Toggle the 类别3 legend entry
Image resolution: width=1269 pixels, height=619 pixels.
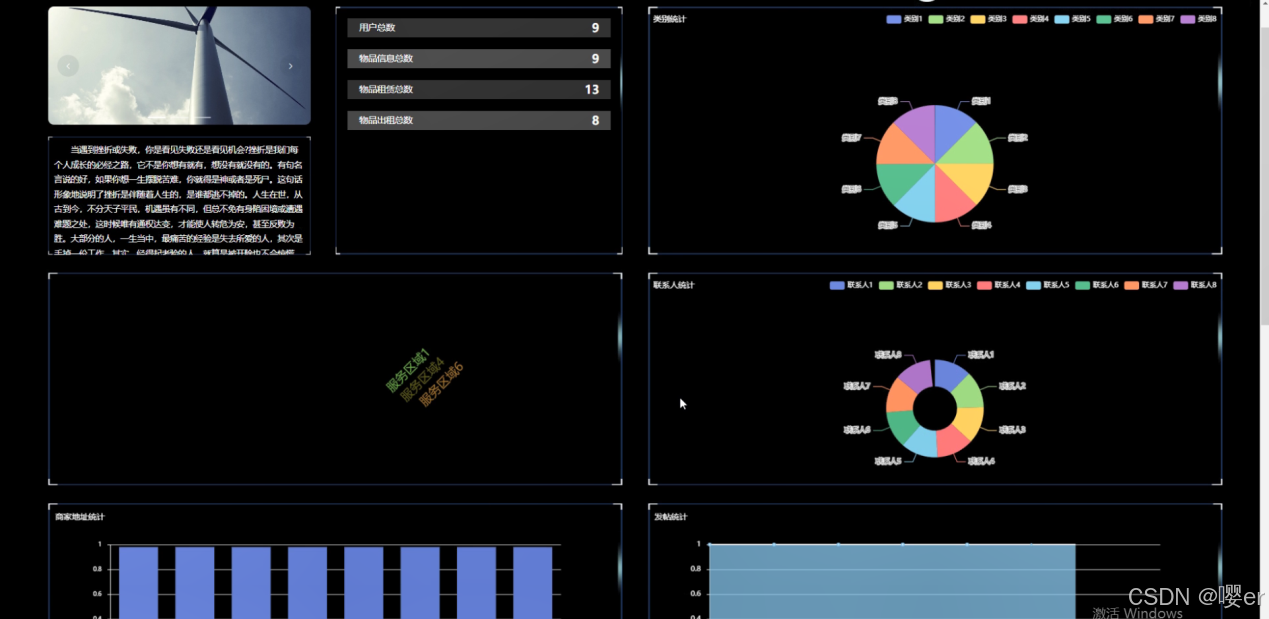click(988, 19)
